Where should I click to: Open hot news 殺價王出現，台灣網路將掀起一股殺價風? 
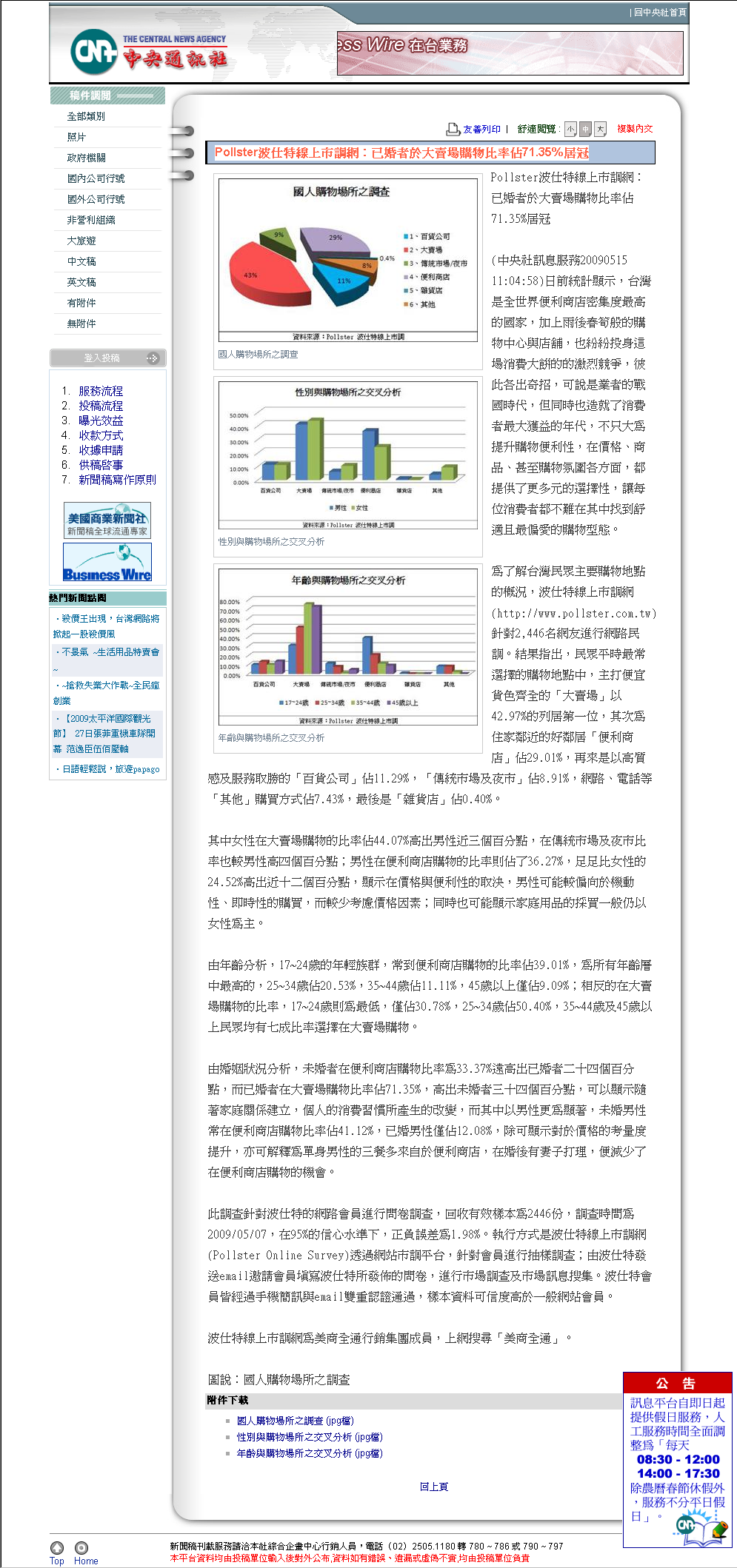(107, 626)
